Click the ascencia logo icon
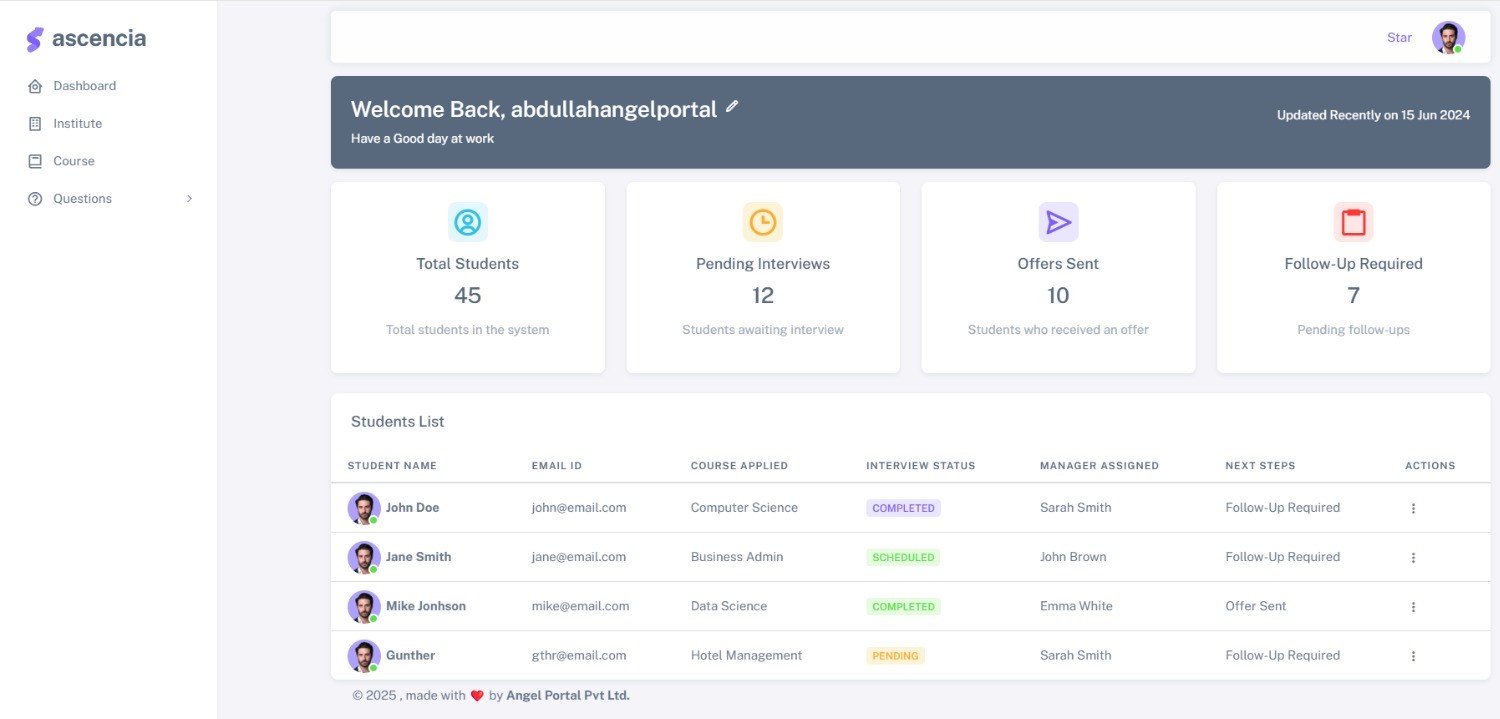Image resolution: width=1500 pixels, height=719 pixels. 35,39
